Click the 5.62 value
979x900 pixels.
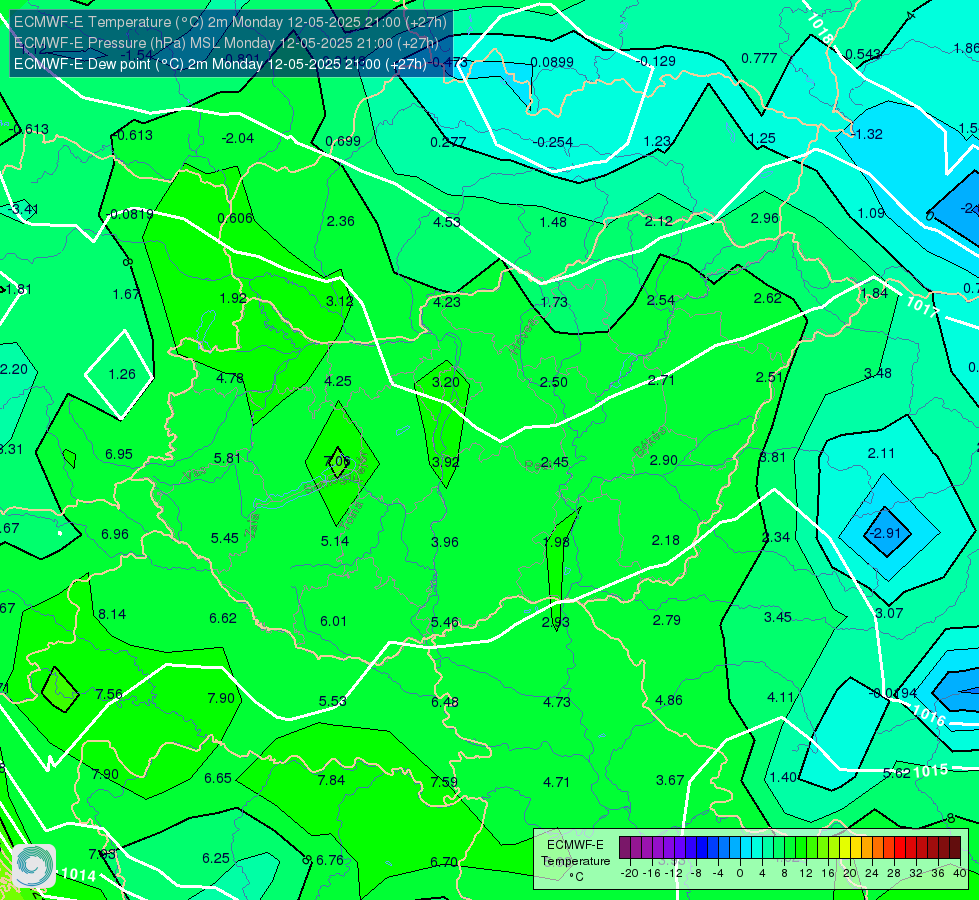click(x=897, y=773)
